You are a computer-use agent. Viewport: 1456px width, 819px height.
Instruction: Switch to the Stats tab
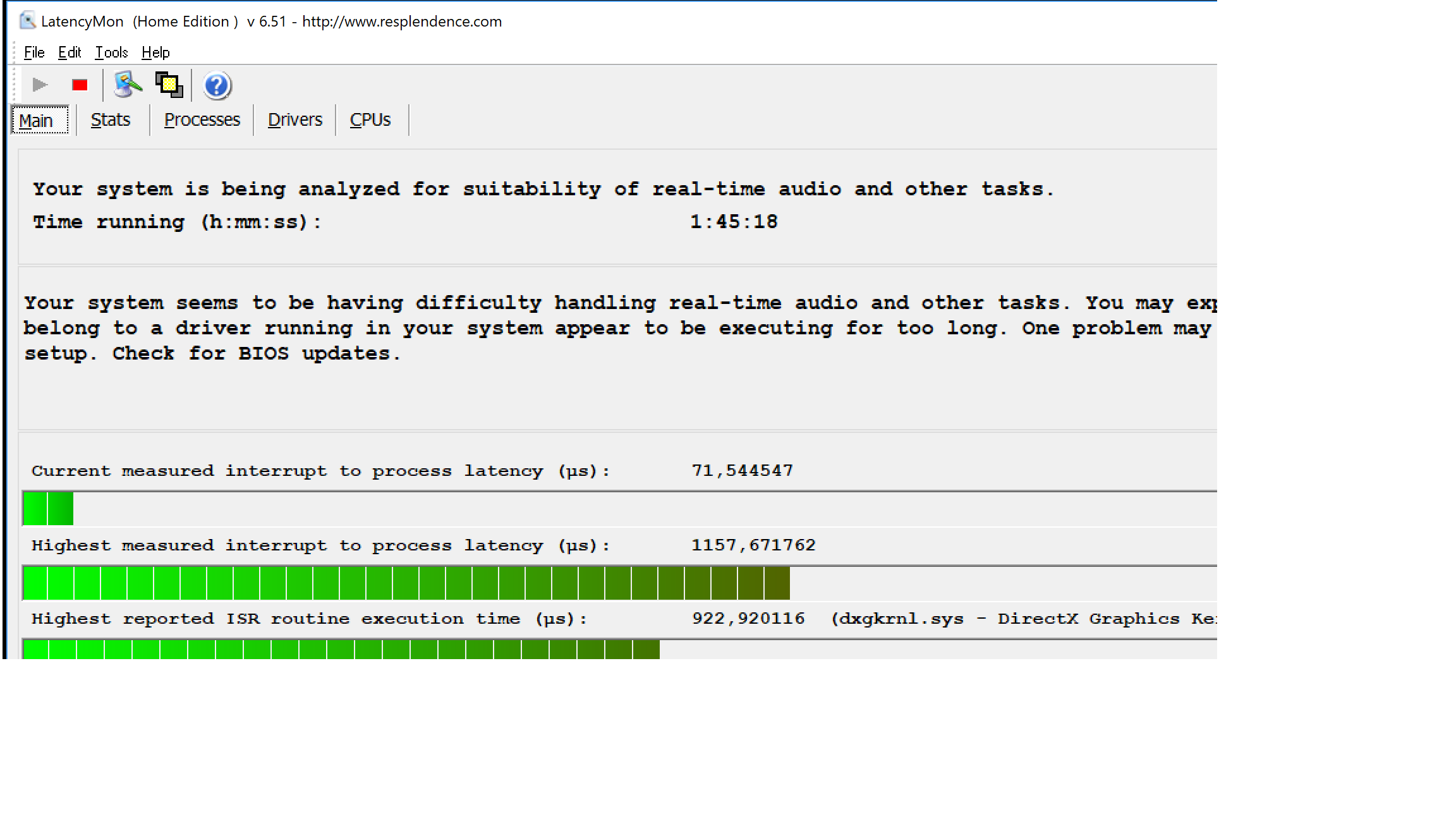[111, 120]
